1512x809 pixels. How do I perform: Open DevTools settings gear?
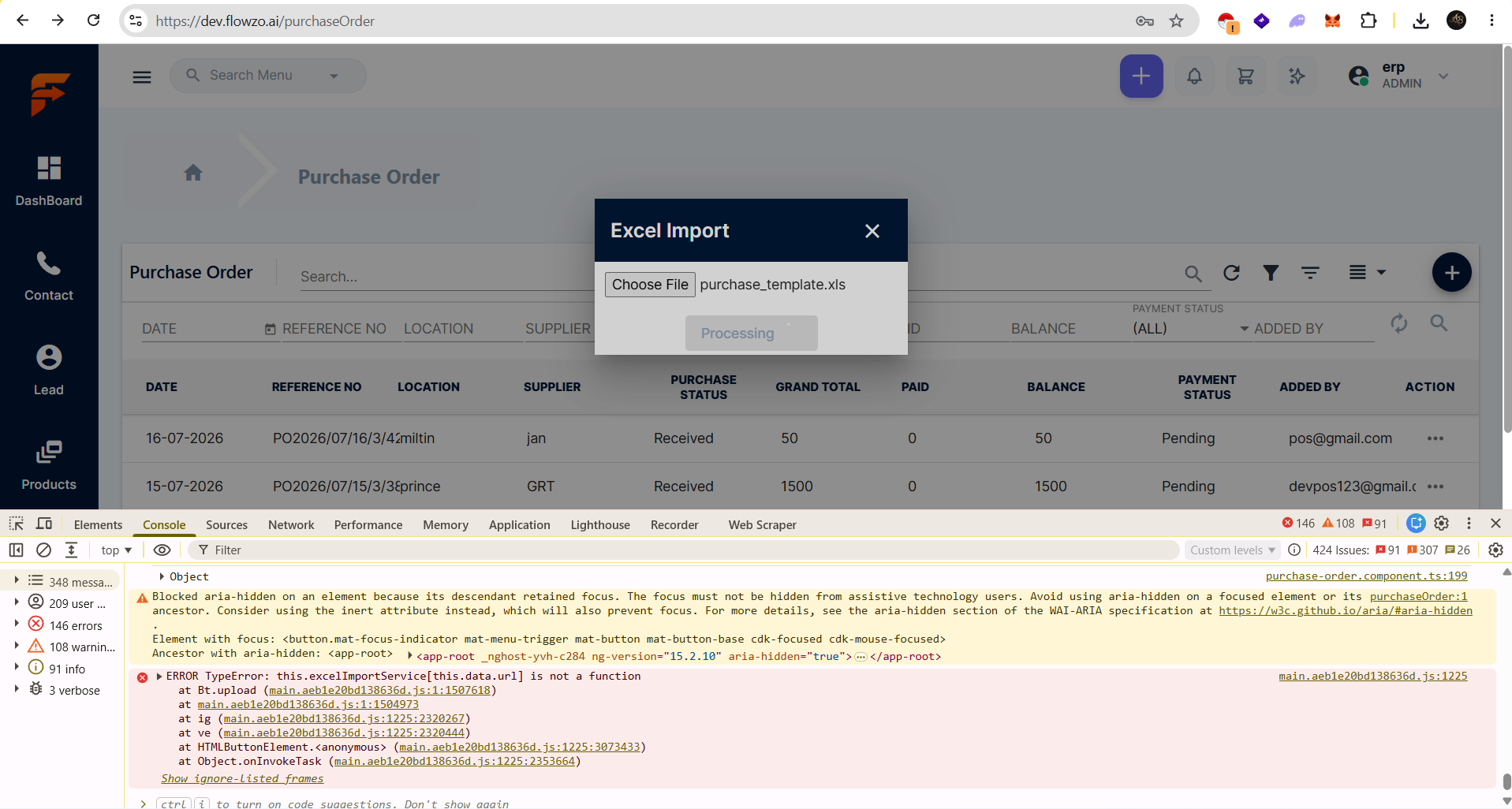point(1442,524)
